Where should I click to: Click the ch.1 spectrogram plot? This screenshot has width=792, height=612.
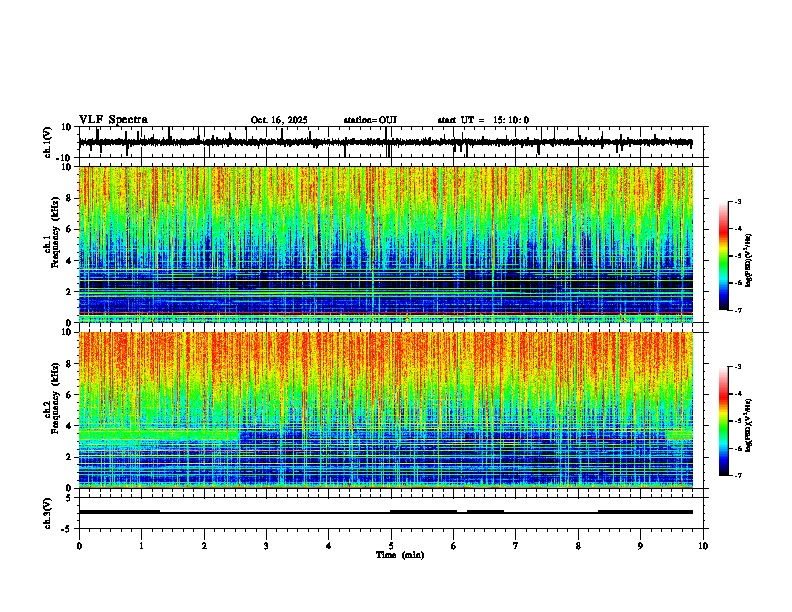tap(386, 244)
